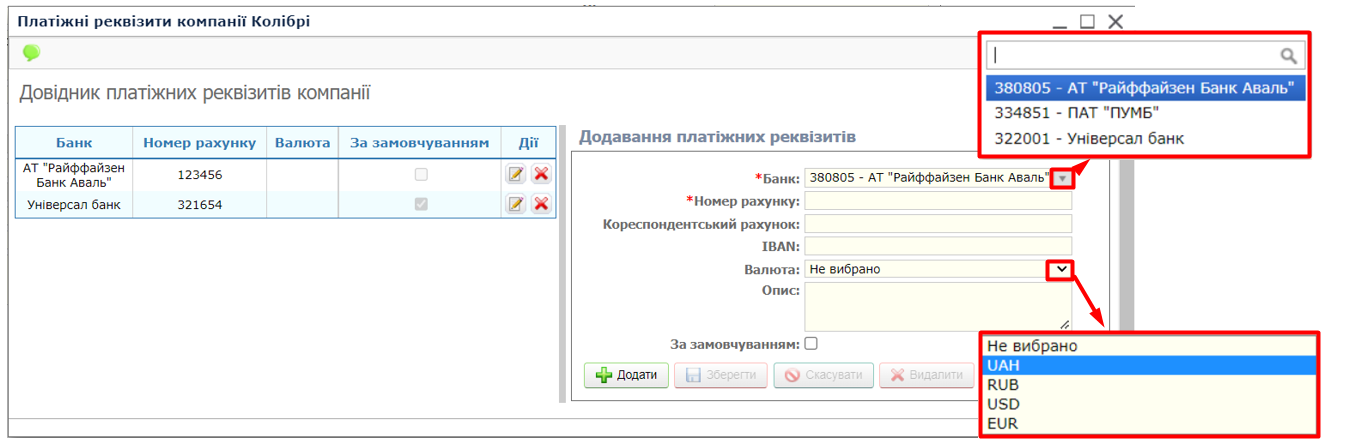1352x445 pixels.
Task: Click the IBAN input field
Action: tap(937, 246)
